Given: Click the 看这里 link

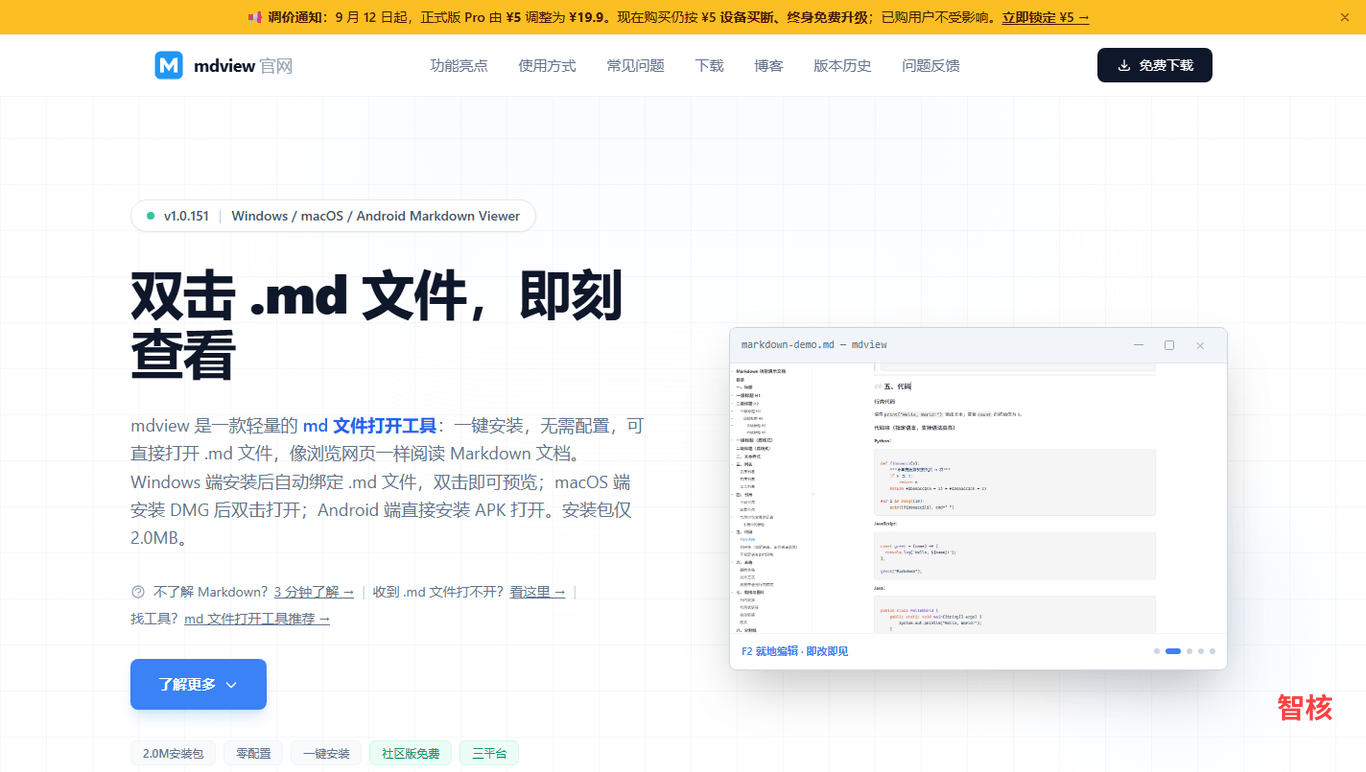Looking at the screenshot, I should pyautogui.click(x=538, y=592).
